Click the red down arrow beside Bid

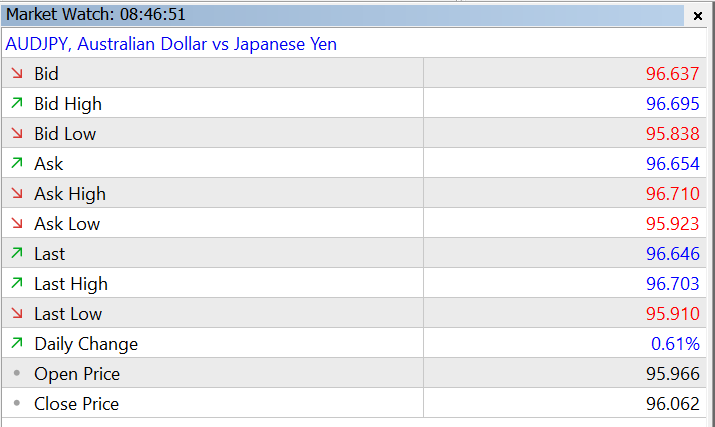click(x=17, y=73)
